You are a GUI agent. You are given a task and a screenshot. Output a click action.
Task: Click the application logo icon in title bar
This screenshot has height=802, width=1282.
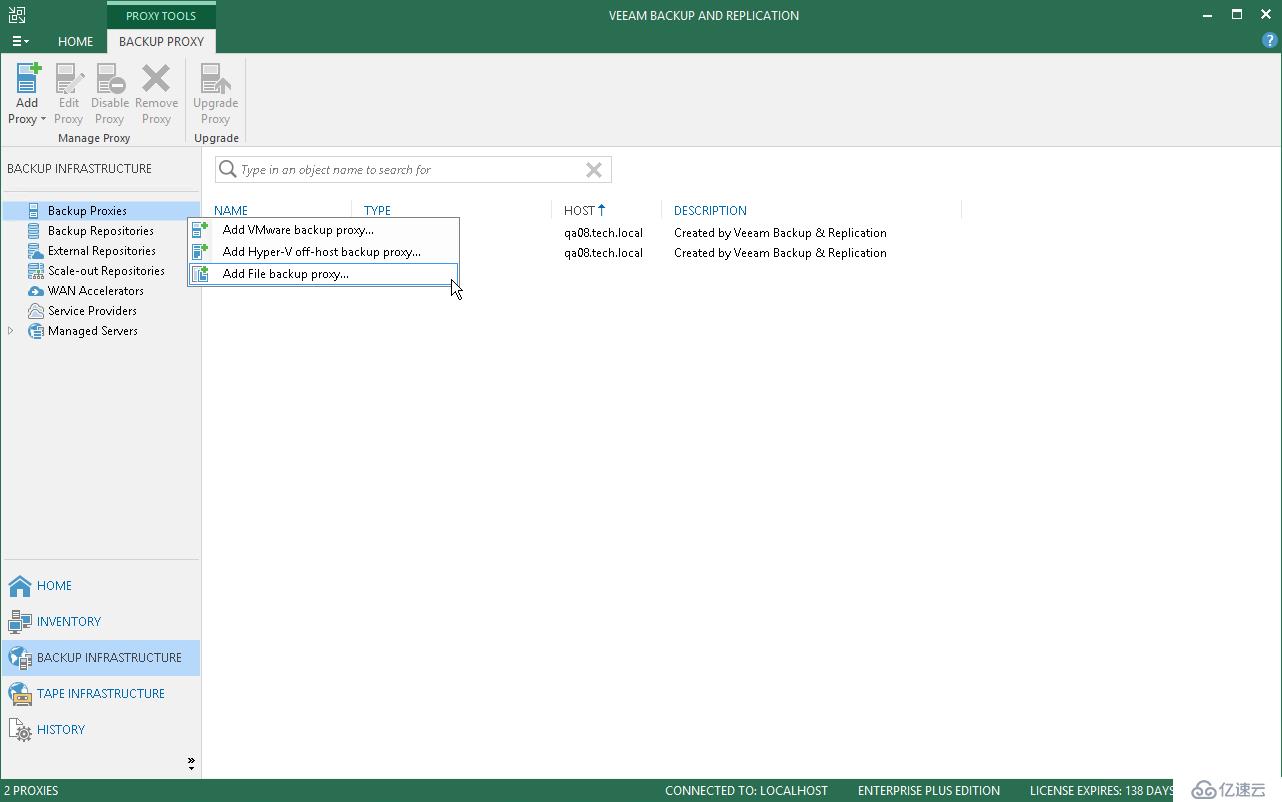[17, 15]
